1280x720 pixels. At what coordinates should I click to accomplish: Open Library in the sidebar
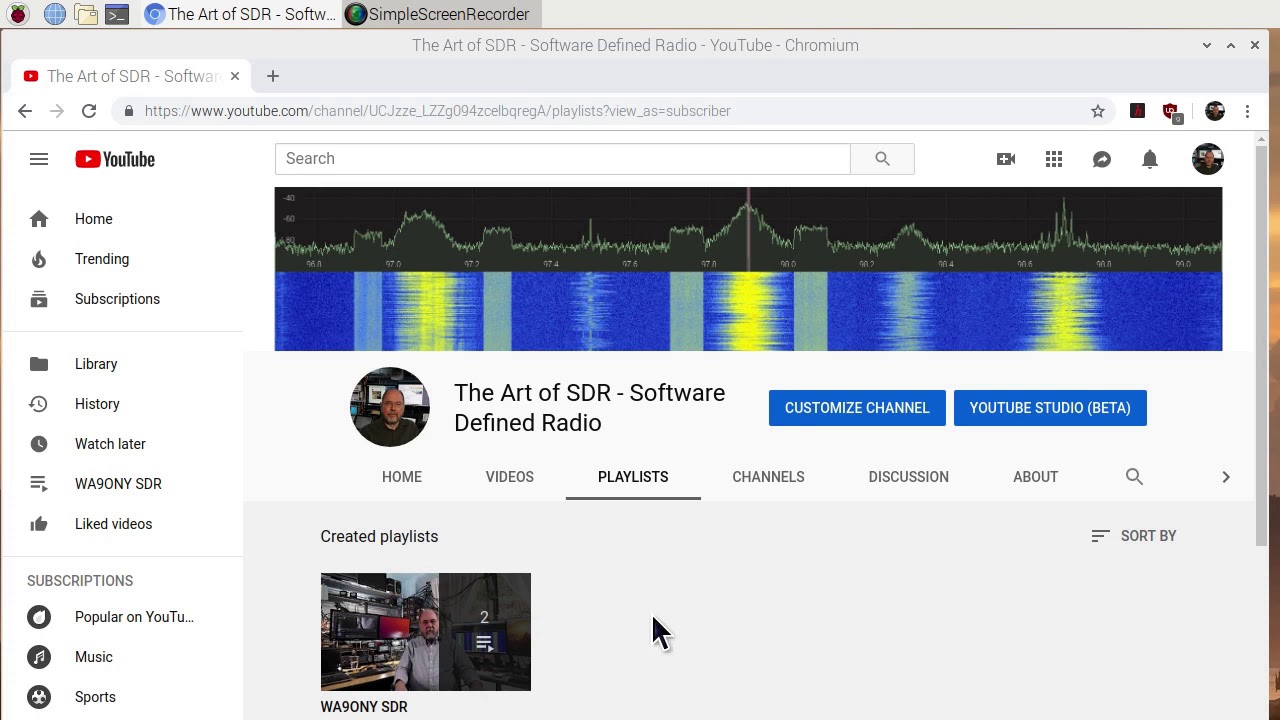[122, 364]
